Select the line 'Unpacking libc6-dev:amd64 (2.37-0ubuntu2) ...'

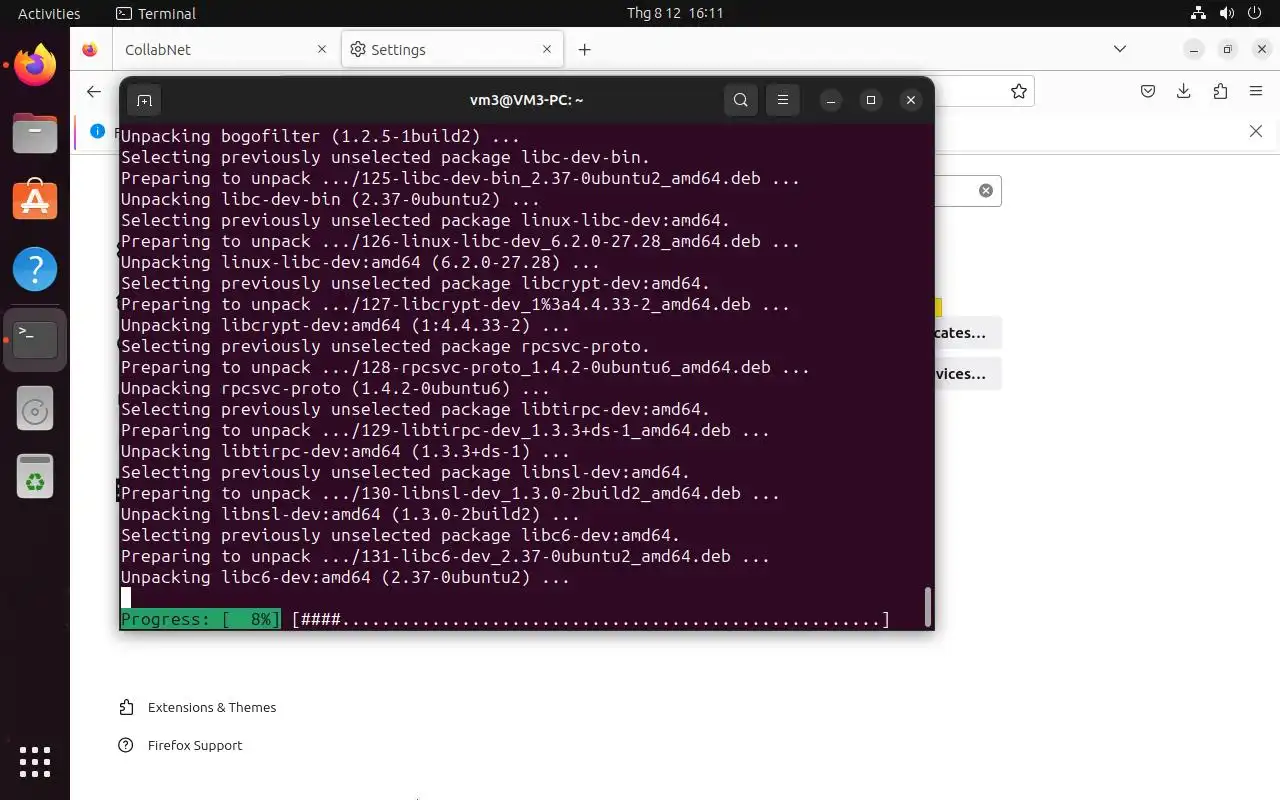(345, 577)
